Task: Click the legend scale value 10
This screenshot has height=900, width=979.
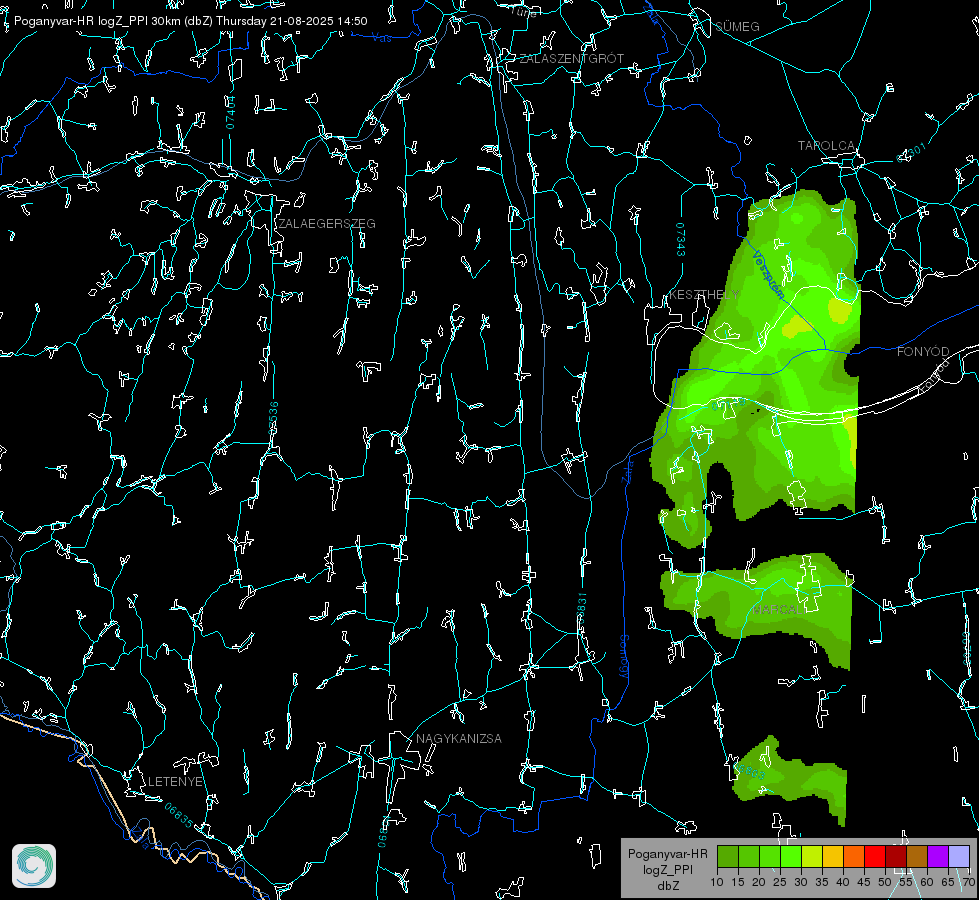Action: (x=717, y=883)
